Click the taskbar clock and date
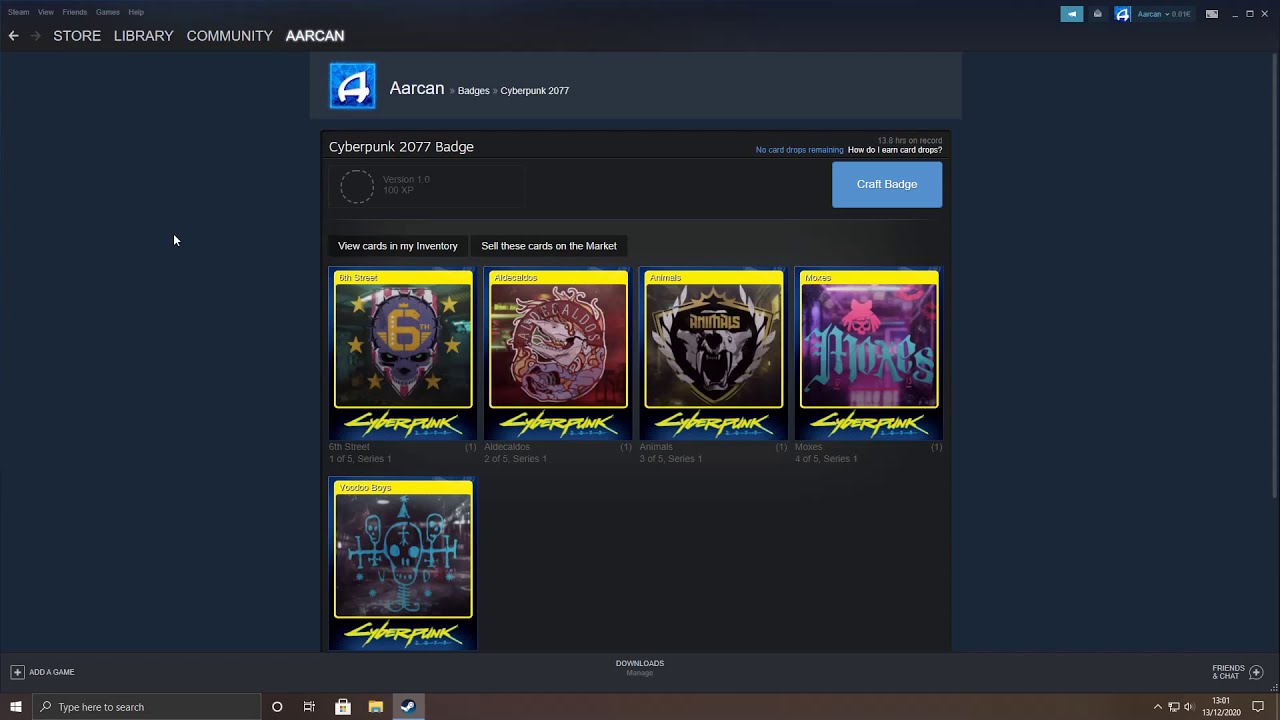 (x=1221, y=707)
